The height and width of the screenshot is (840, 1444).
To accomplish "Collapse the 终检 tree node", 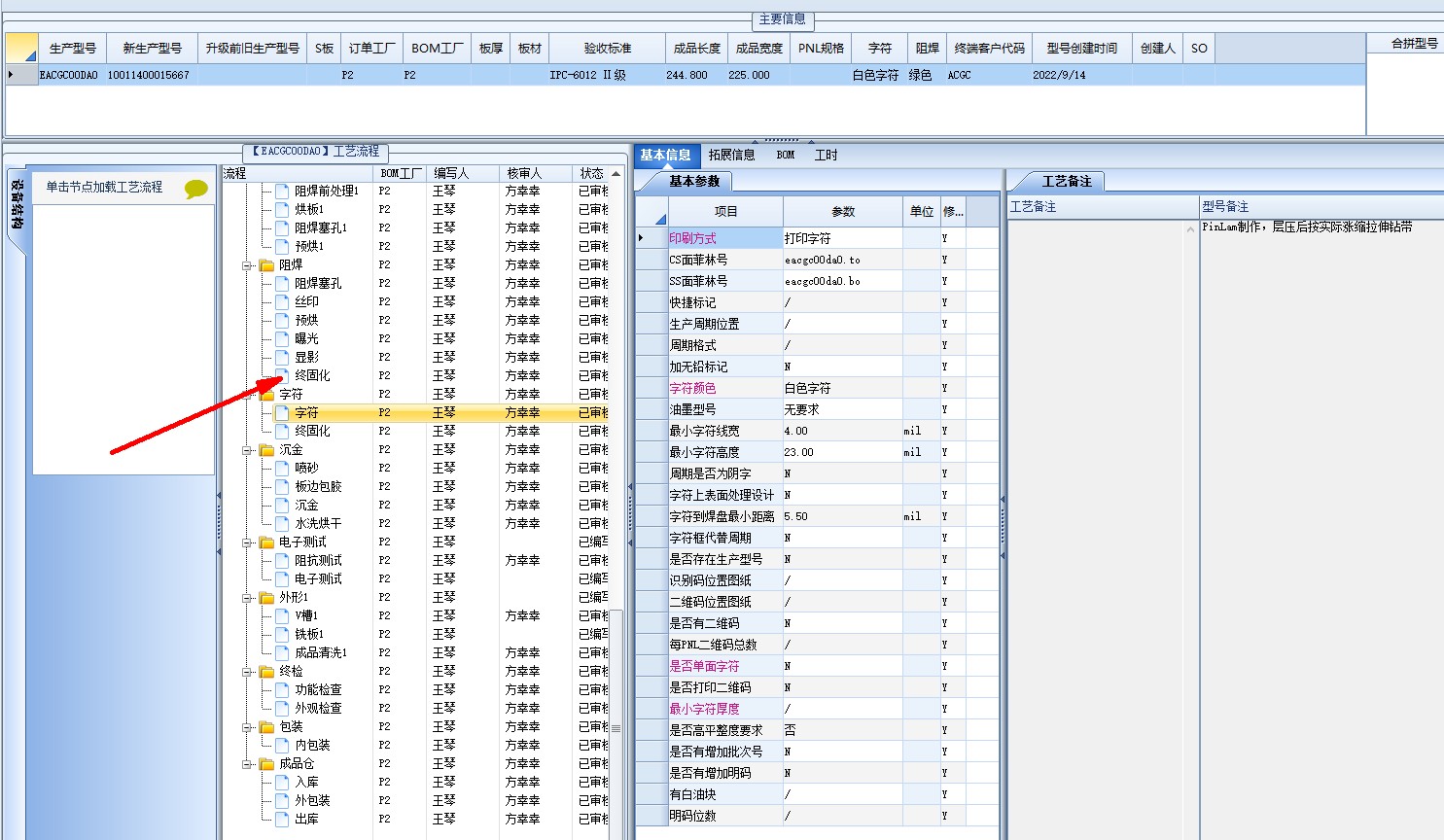I will (247, 672).
